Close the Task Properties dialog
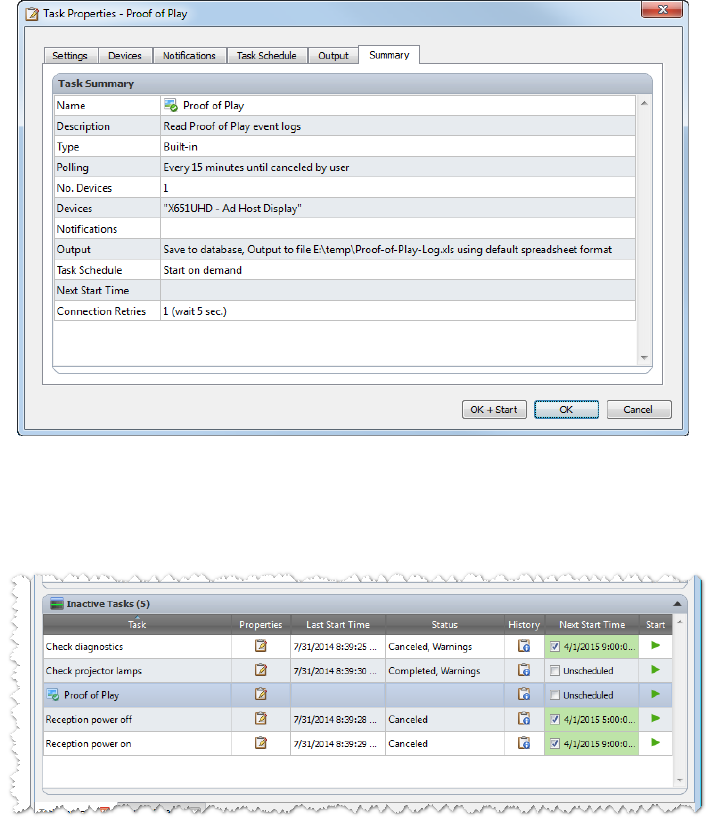The width and height of the screenshot is (706, 822). [x=662, y=9]
